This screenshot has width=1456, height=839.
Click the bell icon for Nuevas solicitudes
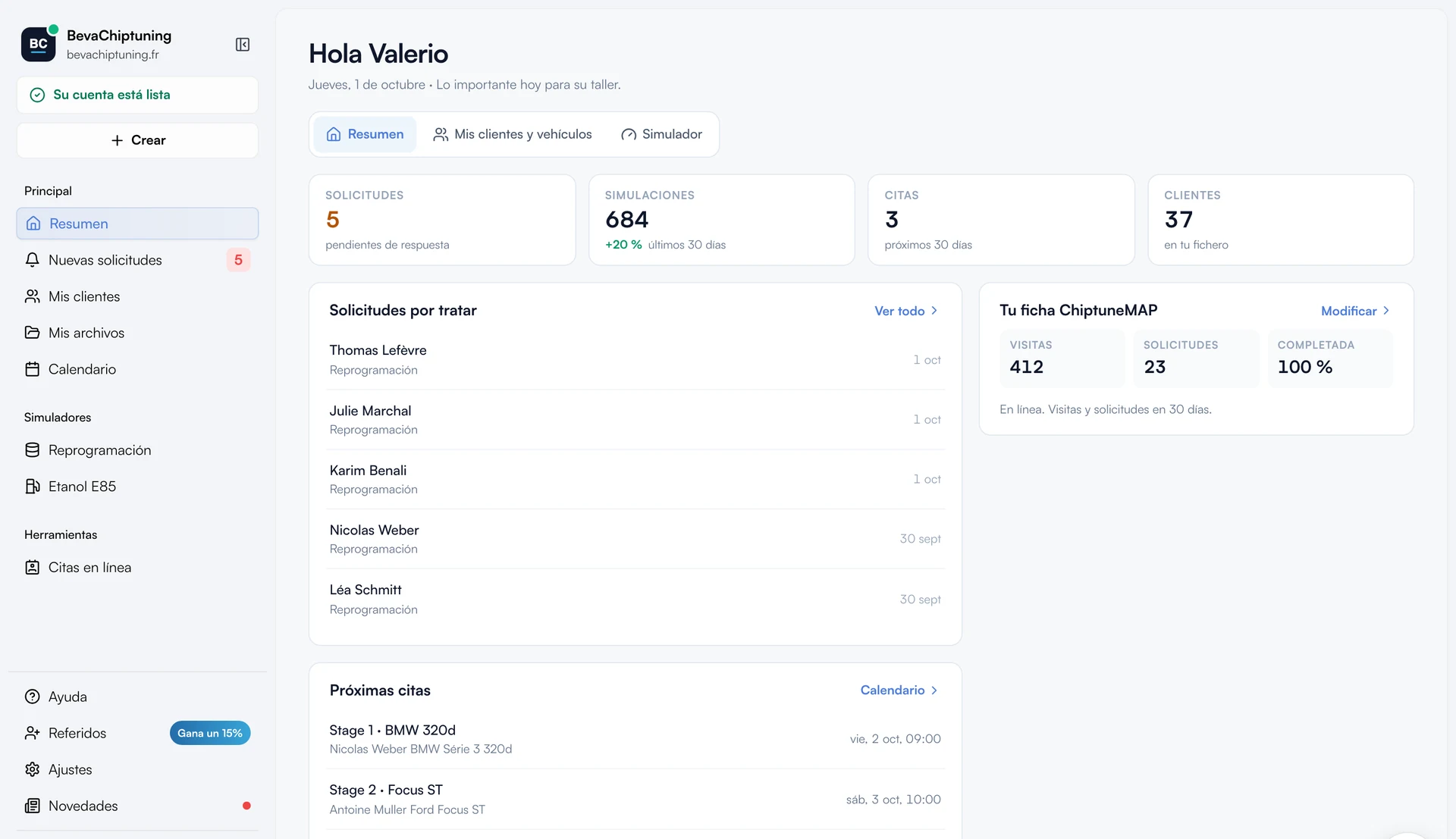click(x=32, y=260)
